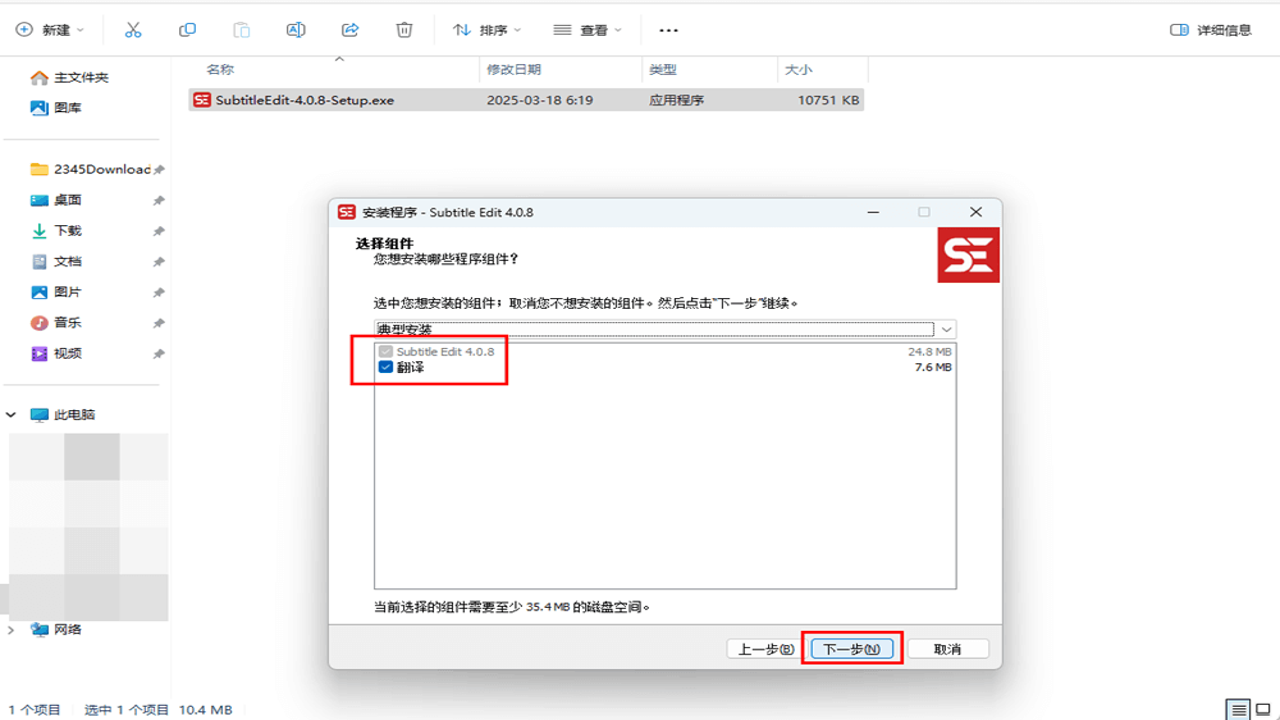Click the 下一步(N) next button
The width and height of the screenshot is (1280, 720).
coord(851,649)
